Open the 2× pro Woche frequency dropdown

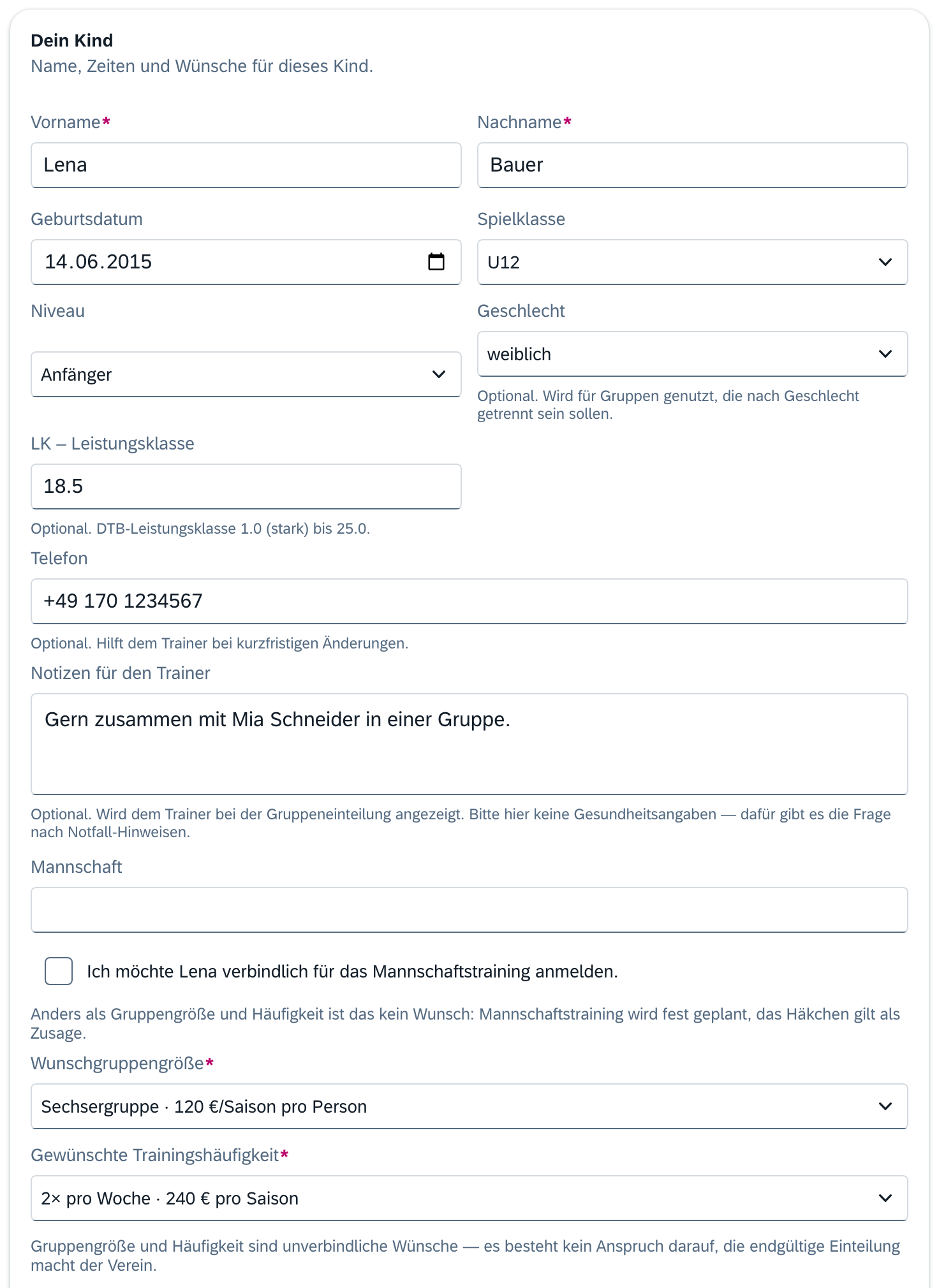point(470,1198)
